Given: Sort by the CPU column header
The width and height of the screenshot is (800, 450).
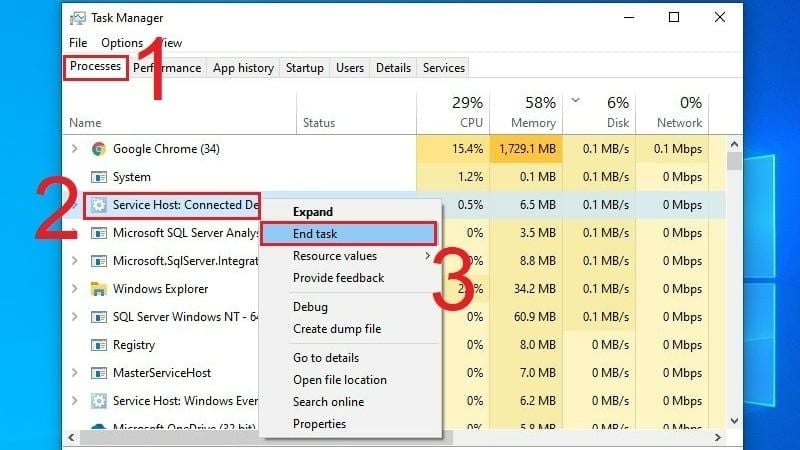Looking at the screenshot, I should click(453, 113).
